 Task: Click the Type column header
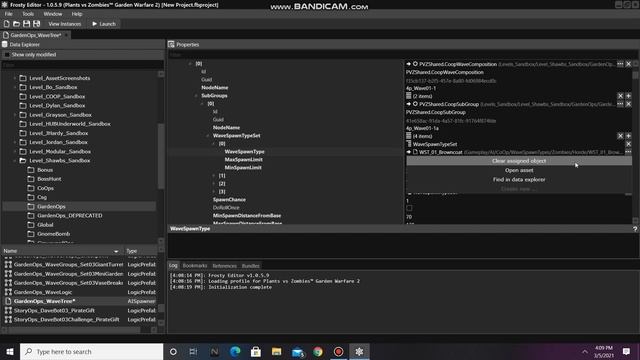pyautogui.click(x=140, y=251)
